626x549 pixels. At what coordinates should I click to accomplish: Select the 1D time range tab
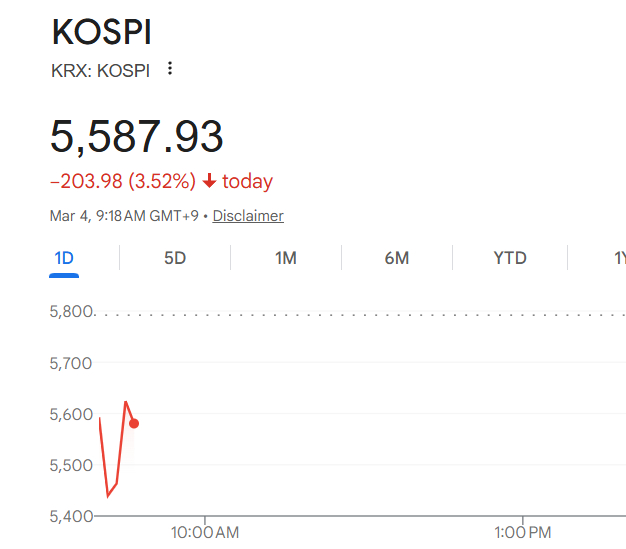pyautogui.click(x=64, y=258)
